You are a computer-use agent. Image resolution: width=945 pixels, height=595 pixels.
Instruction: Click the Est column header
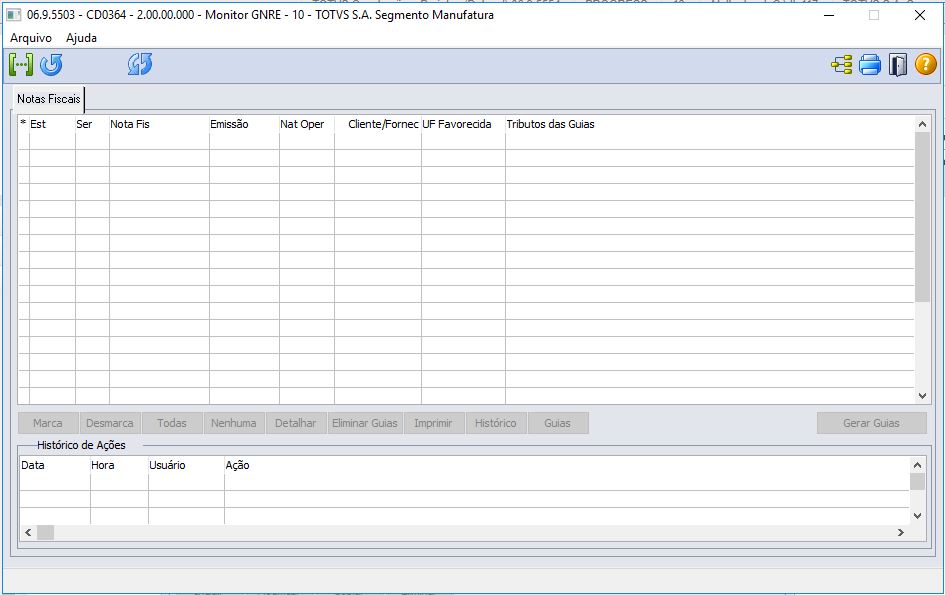click(x=52, y=124)
